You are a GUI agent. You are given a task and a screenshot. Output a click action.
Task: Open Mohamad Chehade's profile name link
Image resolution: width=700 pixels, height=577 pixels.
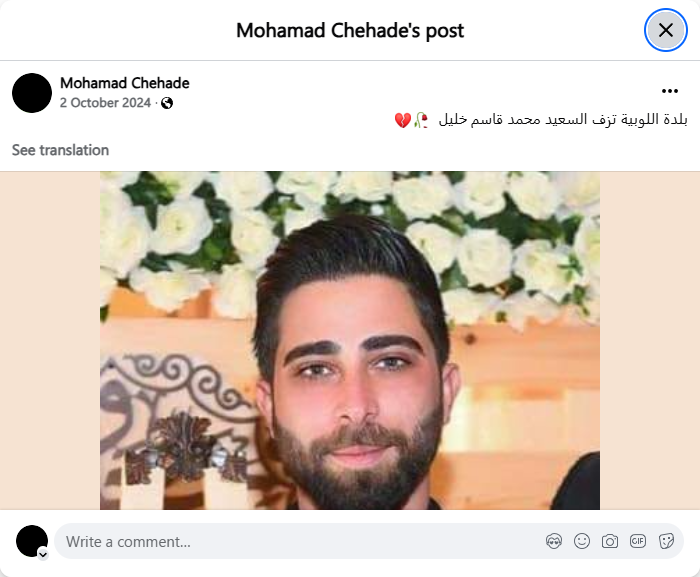[x=125, y=83]
